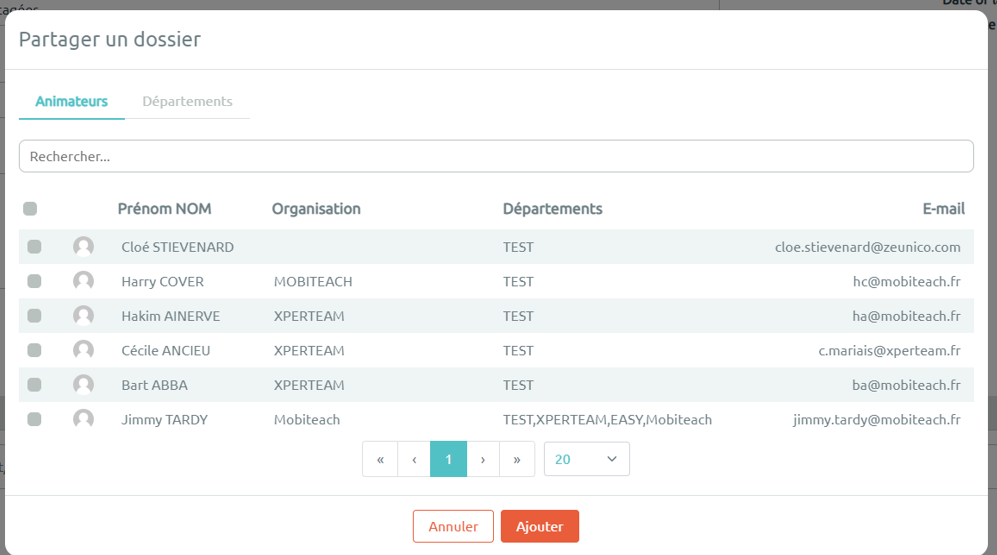997x555 pixels.
Task: Check the box for Cloé STIEVENARD
Action: (34, 247)
